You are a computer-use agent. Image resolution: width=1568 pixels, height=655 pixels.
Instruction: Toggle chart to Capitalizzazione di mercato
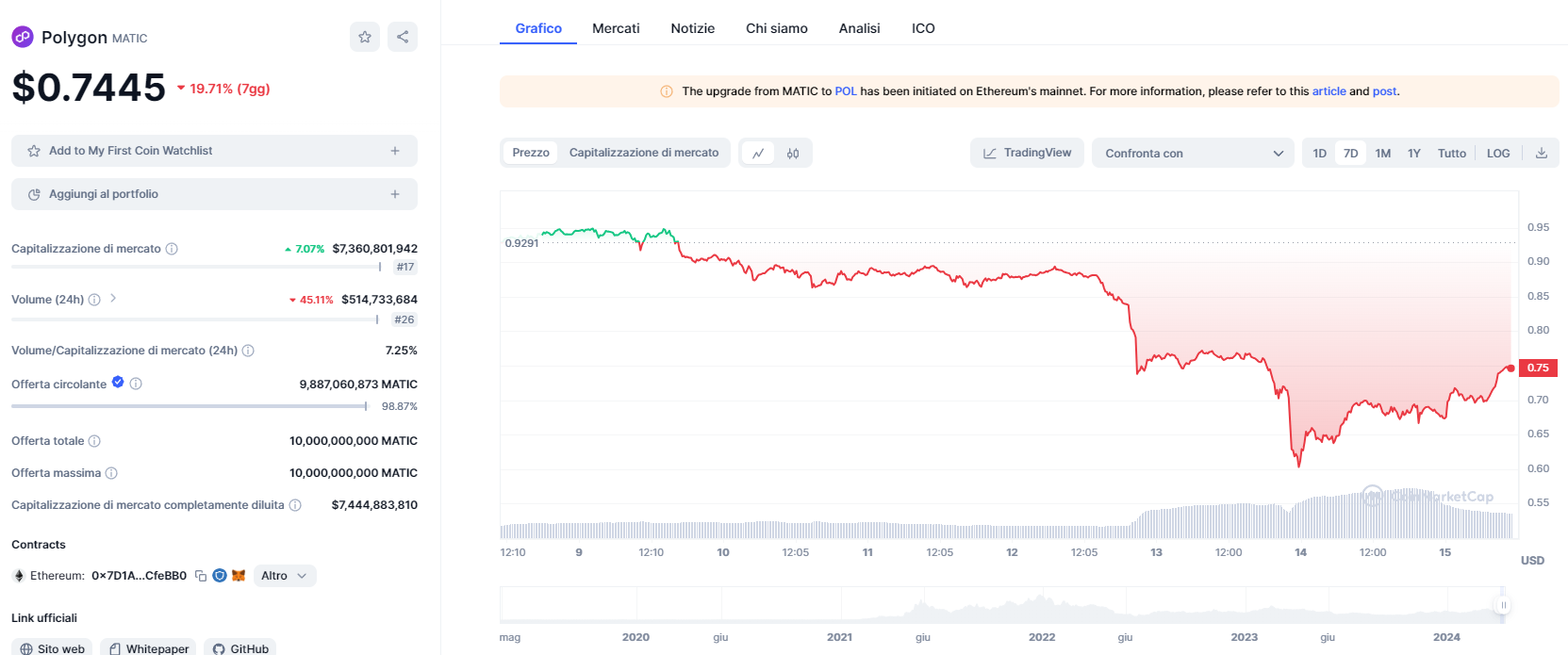[643, 153]
